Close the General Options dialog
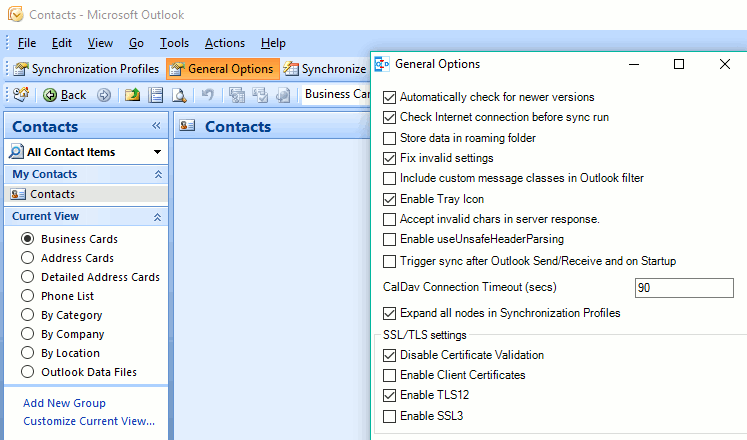The height and width of the screenshot is (440, 747). [x=725, y=64]
